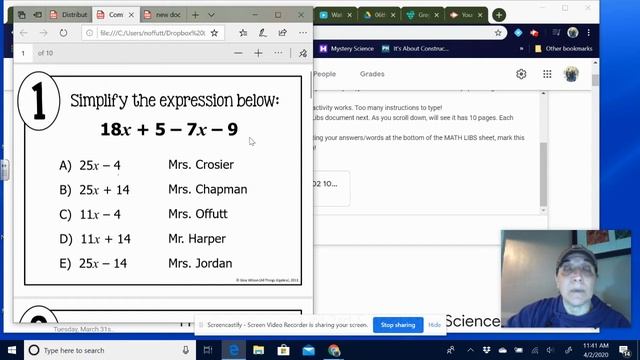Image resolution: width=640 pixels, height=360 pixels.
Task: Open File Explorer from the taskbar
Action: [x=259, y=350]
